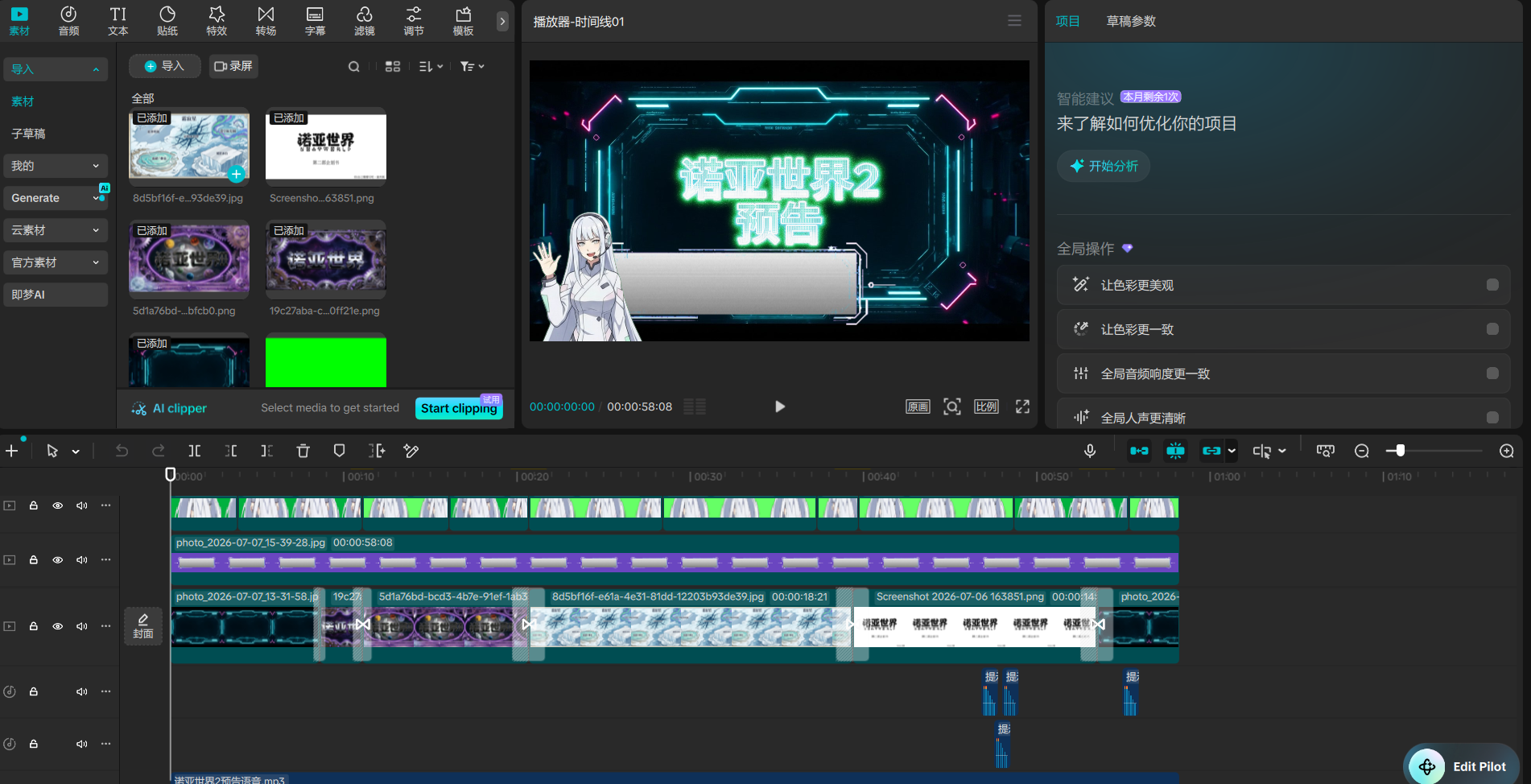Viewport: 1531px width, 784px height.
Task: Open the 滤镜 filters panel
Action: 365,21
